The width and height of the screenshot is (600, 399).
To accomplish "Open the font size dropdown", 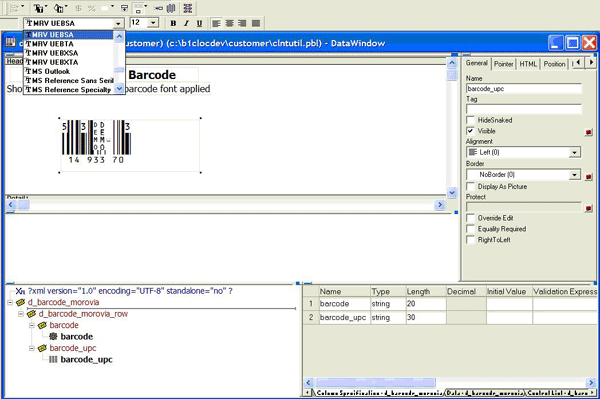I will coord(153,23).
